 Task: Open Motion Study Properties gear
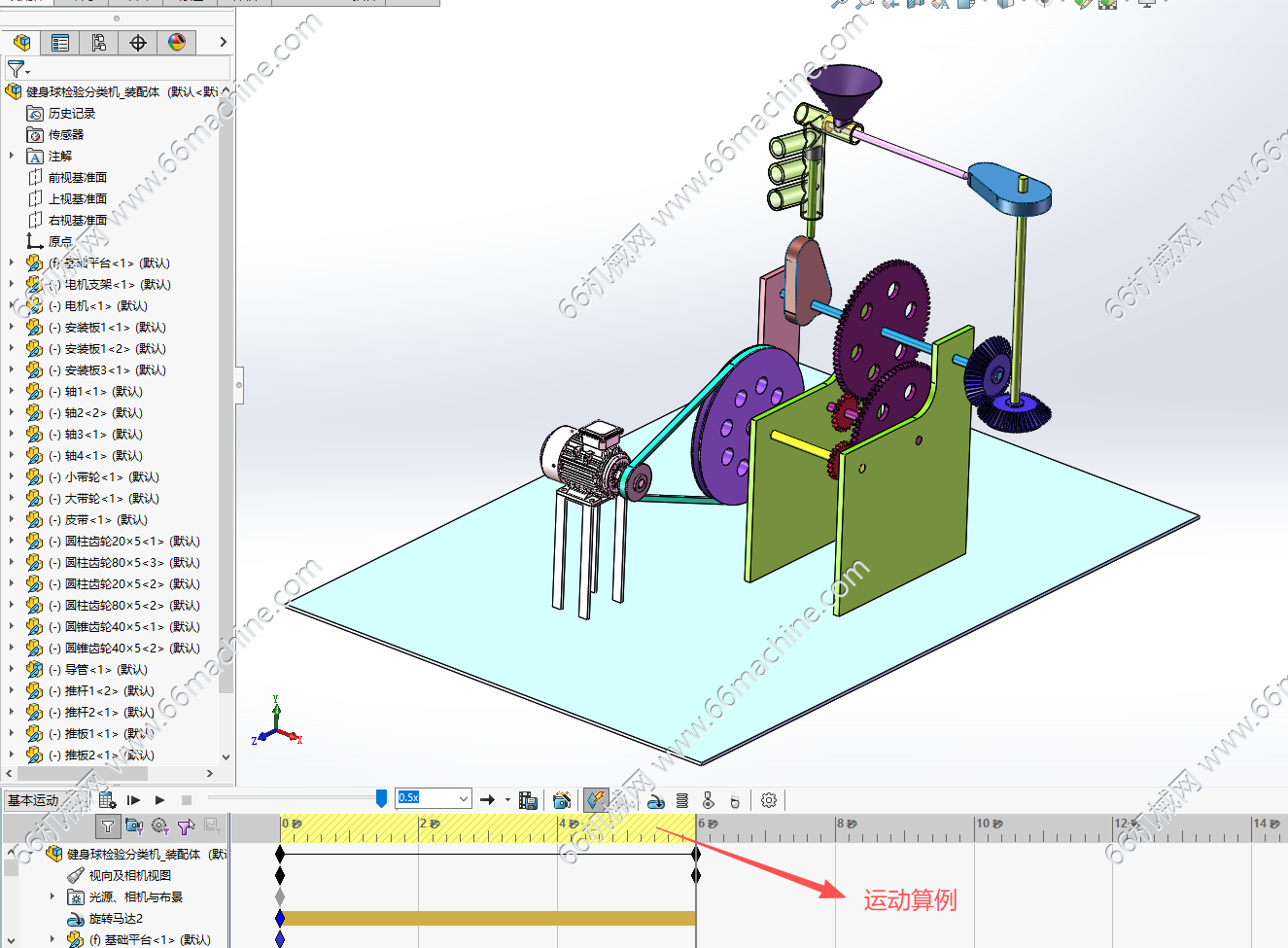(x=769, y=800)
